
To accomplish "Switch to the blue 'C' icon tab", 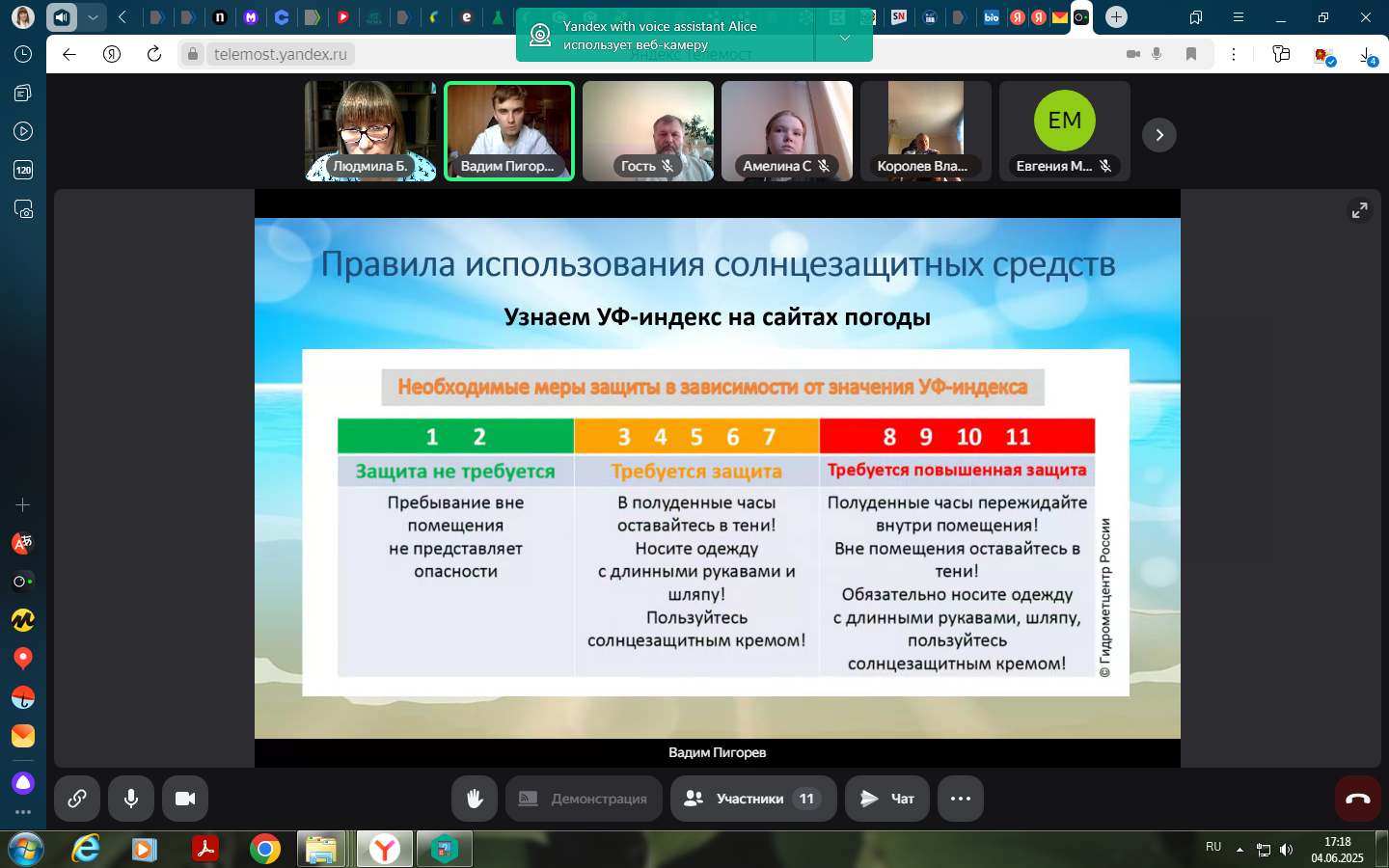I will (x=282, y=17).
